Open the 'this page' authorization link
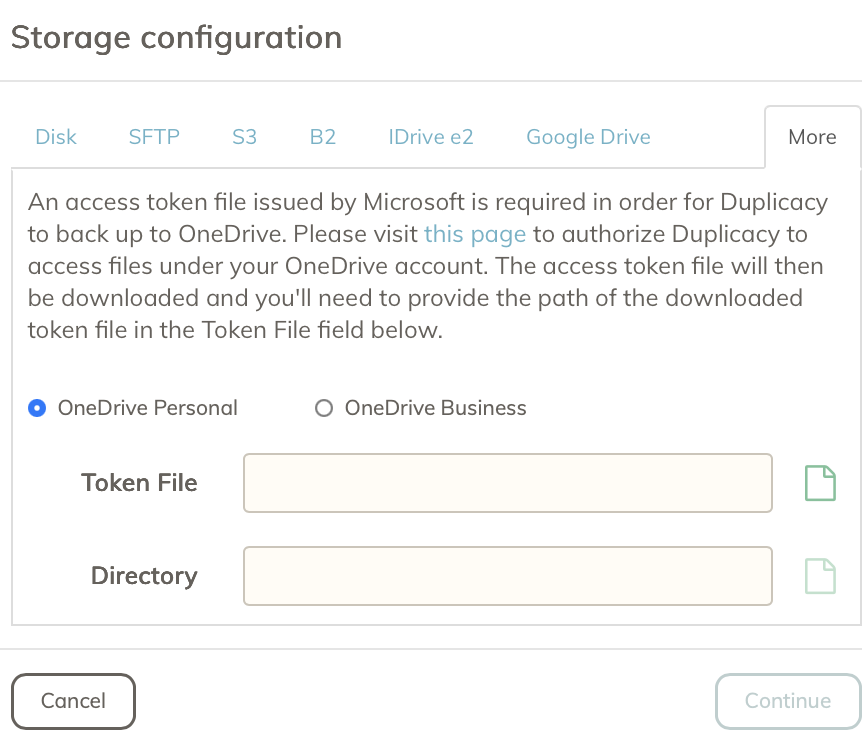Screen dimensions: 862x744 point(475,234)
